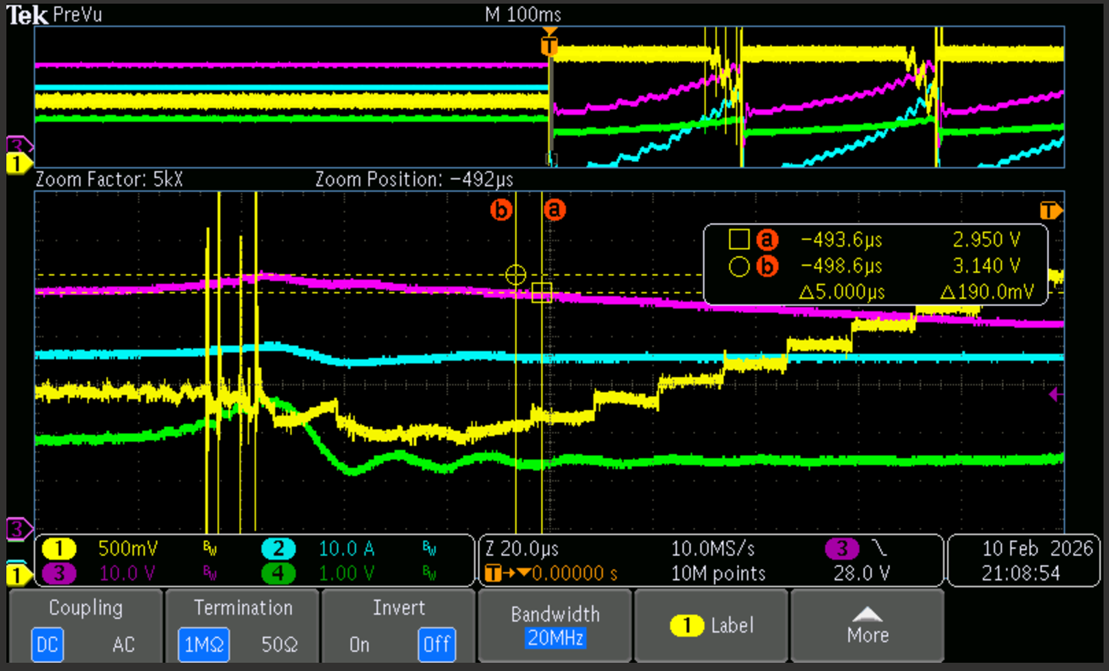
Task: Click channel 4 bandwidth limit Bw icon
Action: pyautogui.click(x=429, y=573)
